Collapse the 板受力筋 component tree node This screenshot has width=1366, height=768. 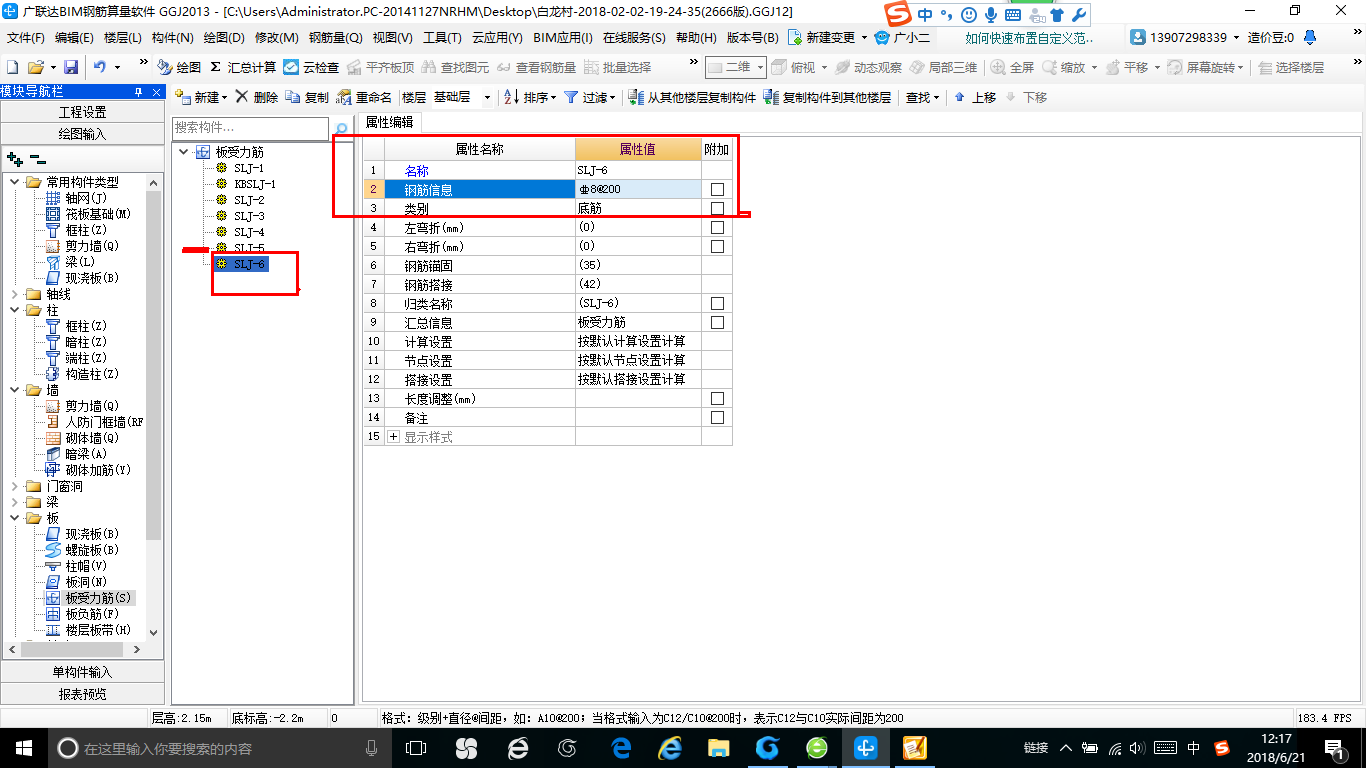(184, 152)
